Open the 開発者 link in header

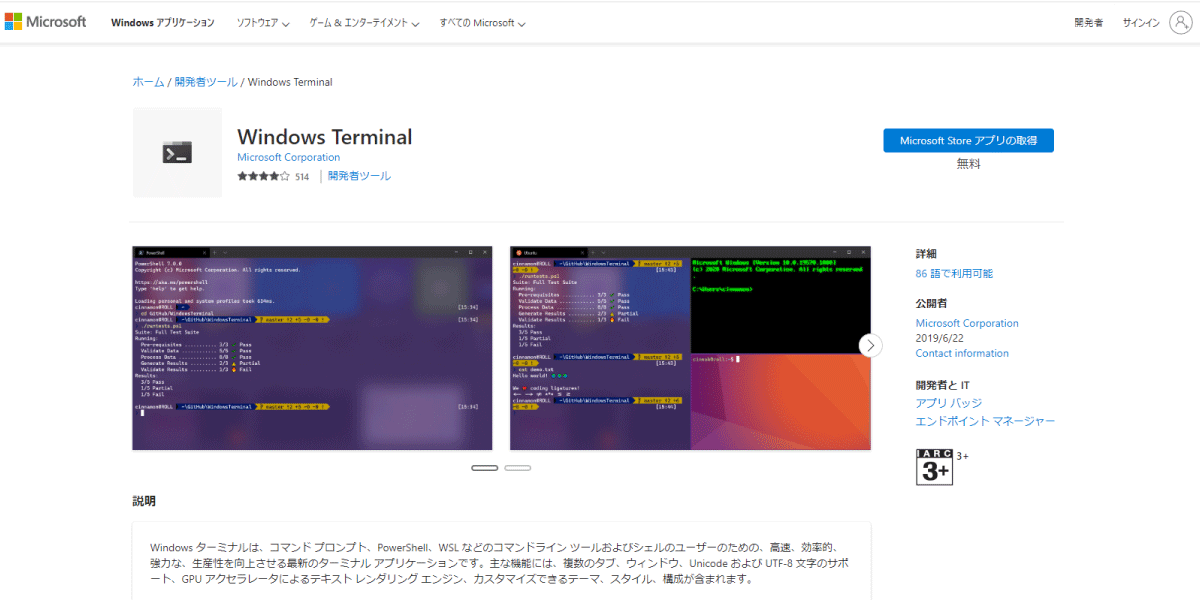pos(1088,23)
